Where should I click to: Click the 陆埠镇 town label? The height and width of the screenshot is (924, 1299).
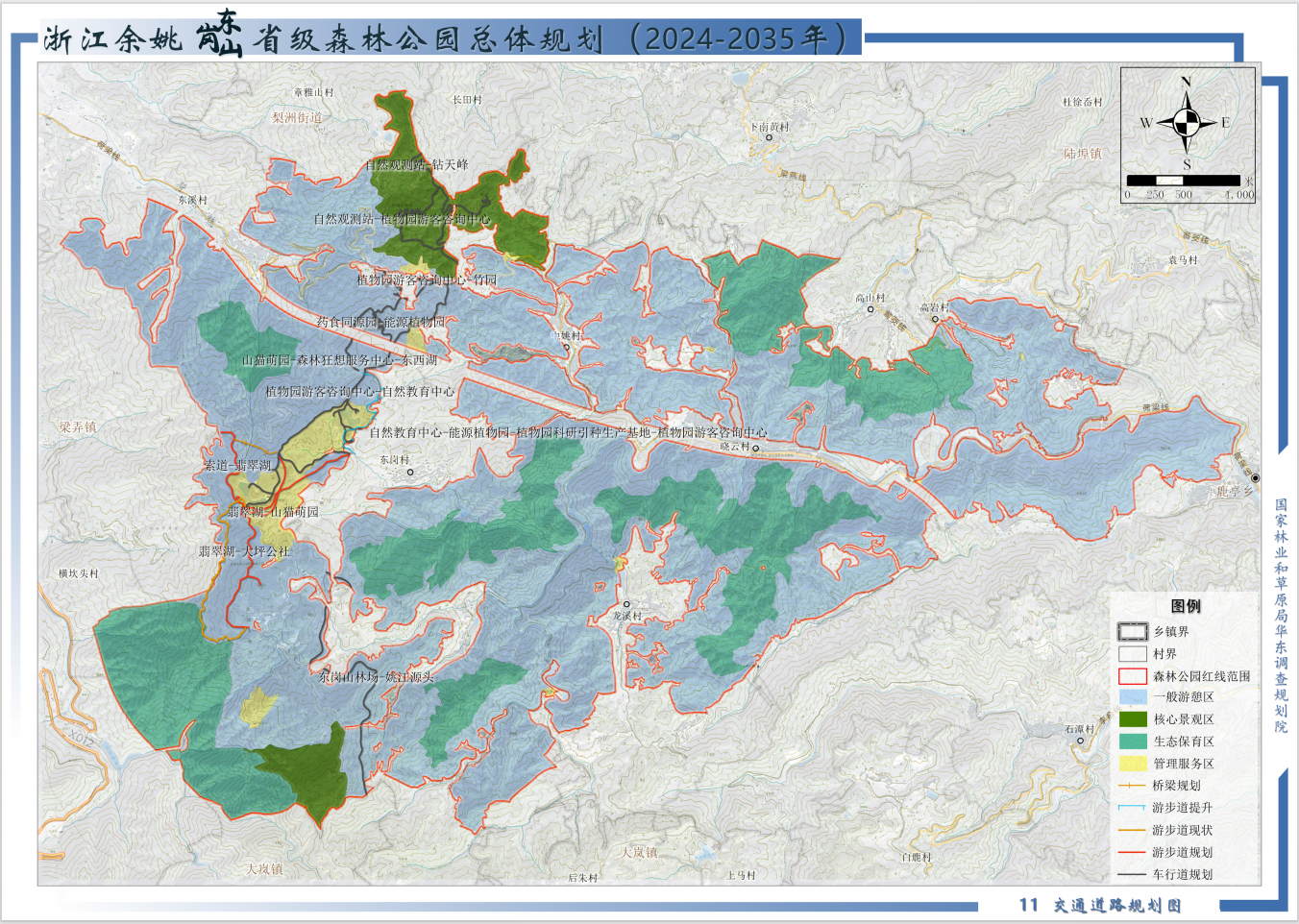click(1083, 154)
